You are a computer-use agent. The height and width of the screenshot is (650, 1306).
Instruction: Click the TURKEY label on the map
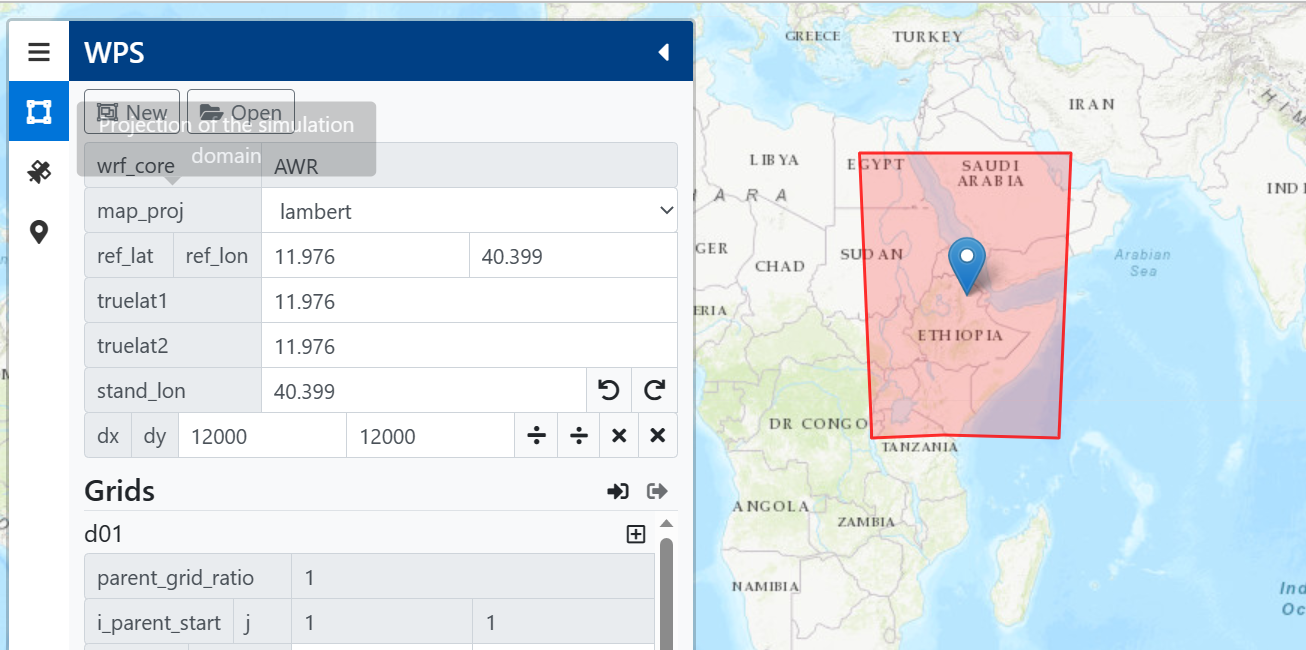pyautogui.click(x=927, y=36)
